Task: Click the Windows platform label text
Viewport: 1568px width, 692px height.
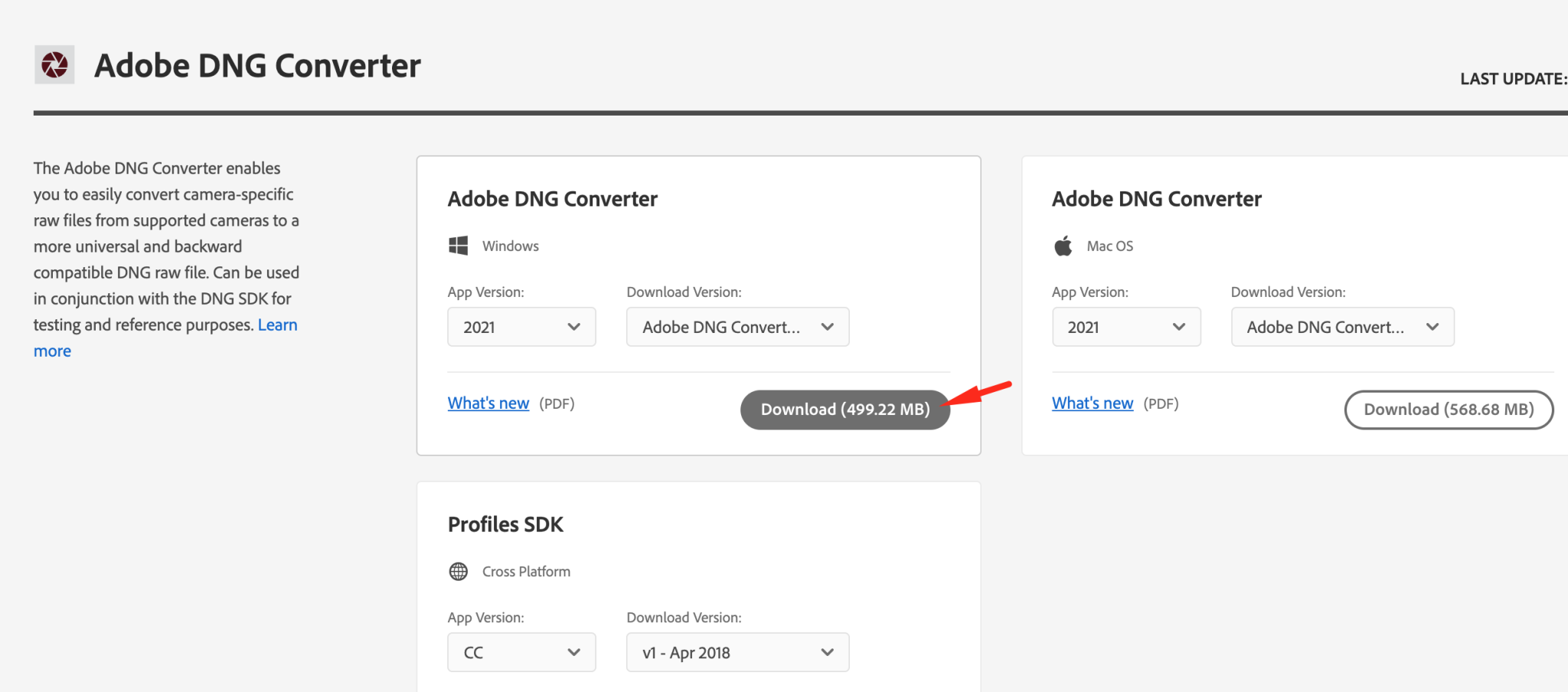Action: (x=511, y=246)
